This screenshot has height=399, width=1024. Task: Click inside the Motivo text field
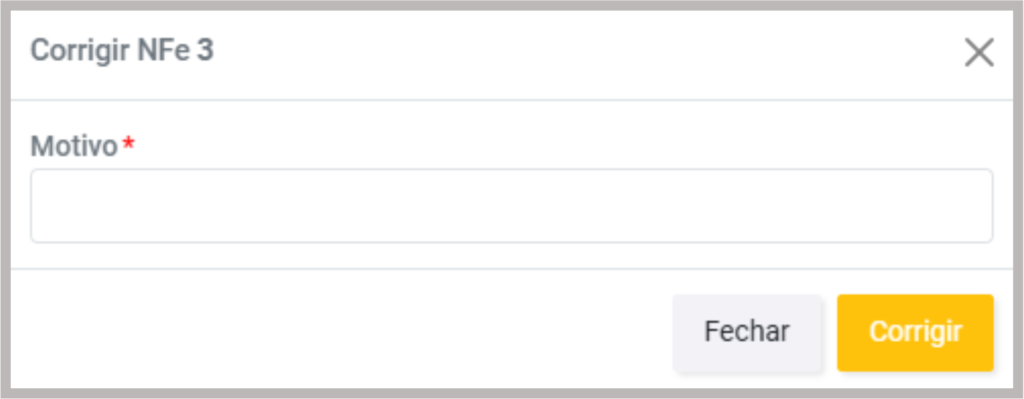point(511,206)
